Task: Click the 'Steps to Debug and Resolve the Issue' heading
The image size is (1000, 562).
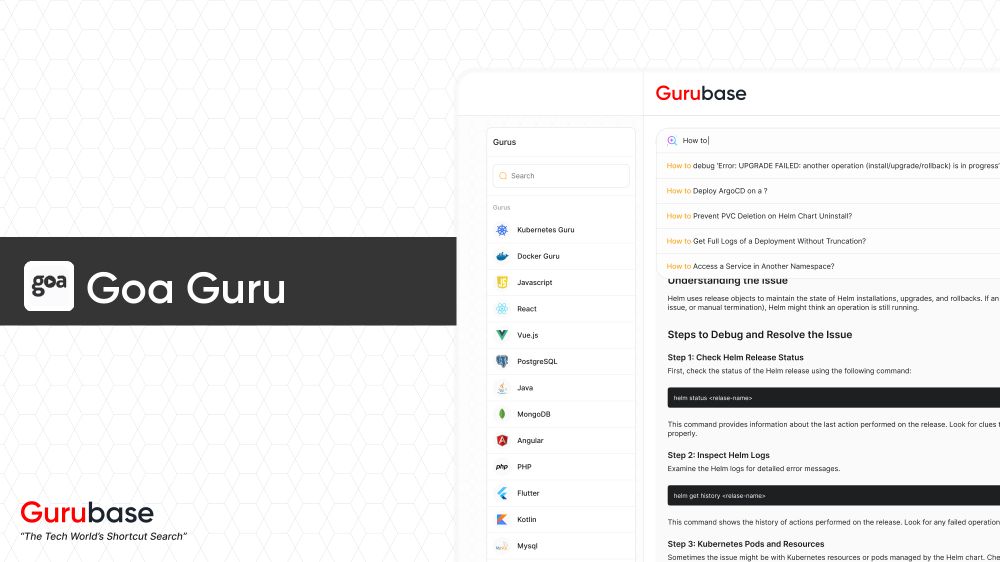Action: coord(760,335)
